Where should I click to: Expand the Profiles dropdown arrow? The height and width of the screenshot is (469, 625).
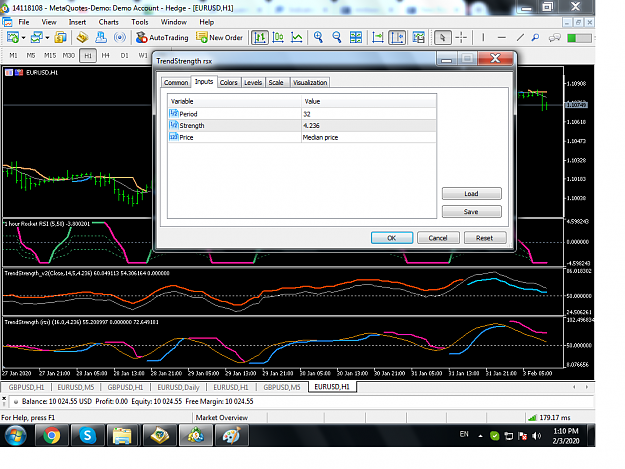coord(47,38)
